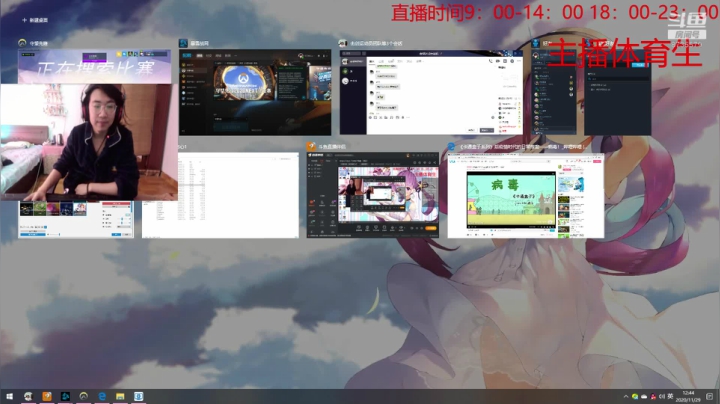Open the taskbar clock showing 12:44

(688, 397)
